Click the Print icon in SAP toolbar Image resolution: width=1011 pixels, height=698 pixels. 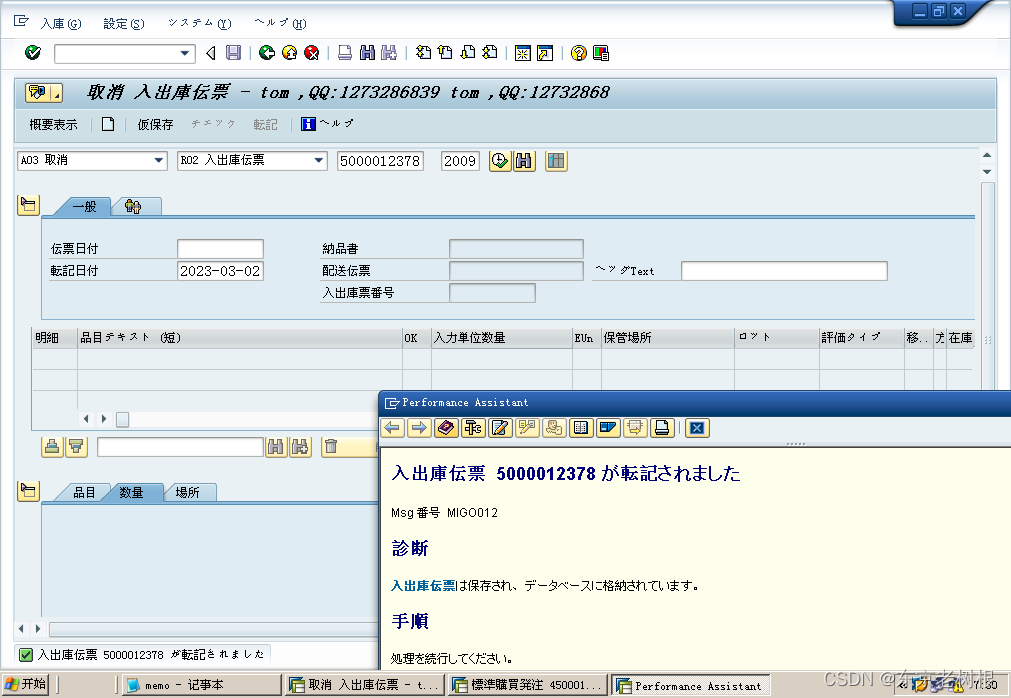point(344,53)
